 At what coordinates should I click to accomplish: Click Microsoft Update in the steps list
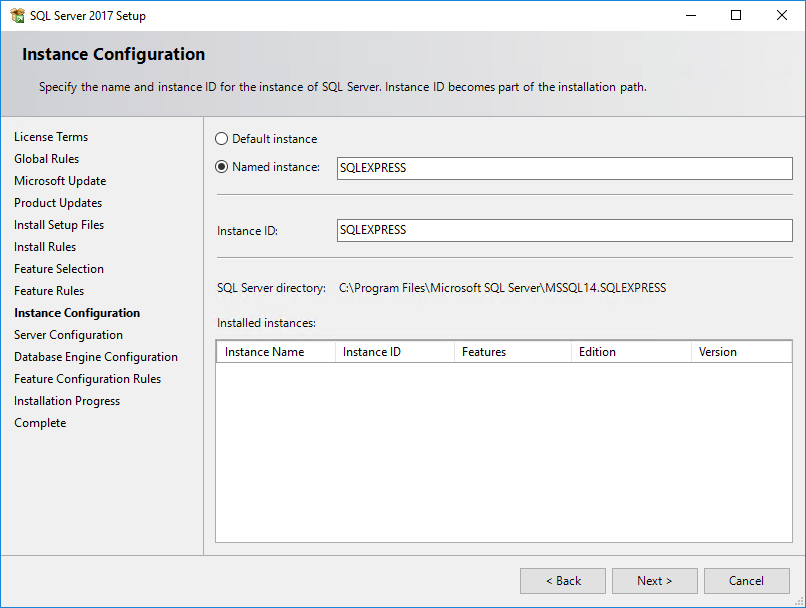point(60,181)
